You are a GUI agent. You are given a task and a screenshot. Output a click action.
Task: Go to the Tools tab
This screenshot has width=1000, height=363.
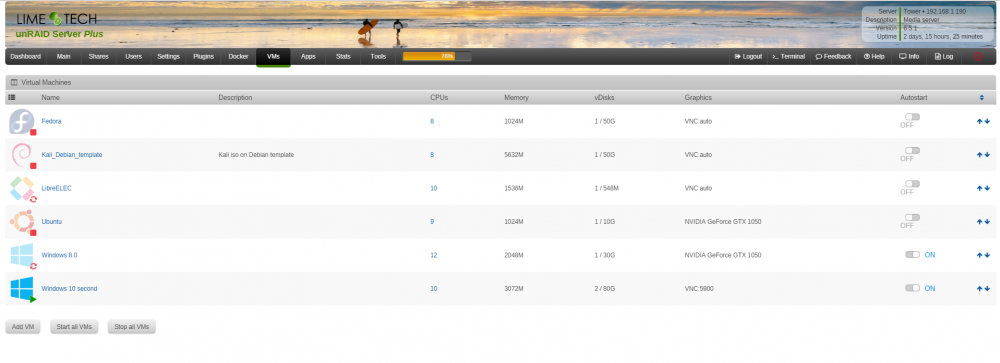click(378, 56)
